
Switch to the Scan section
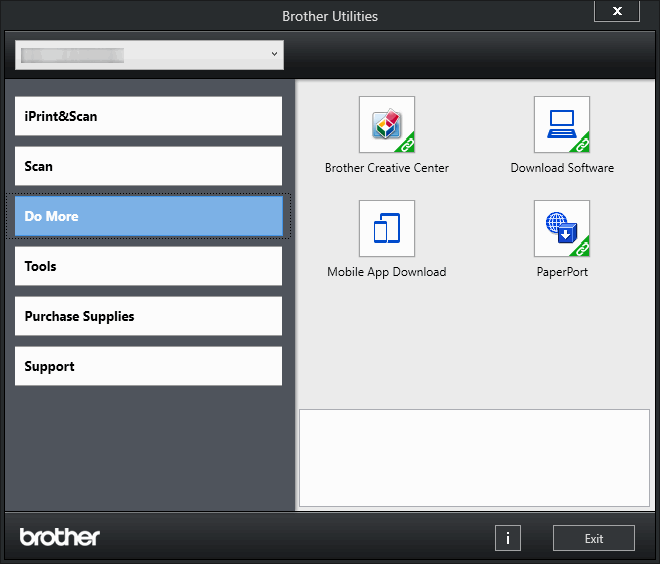coord(148,166)
